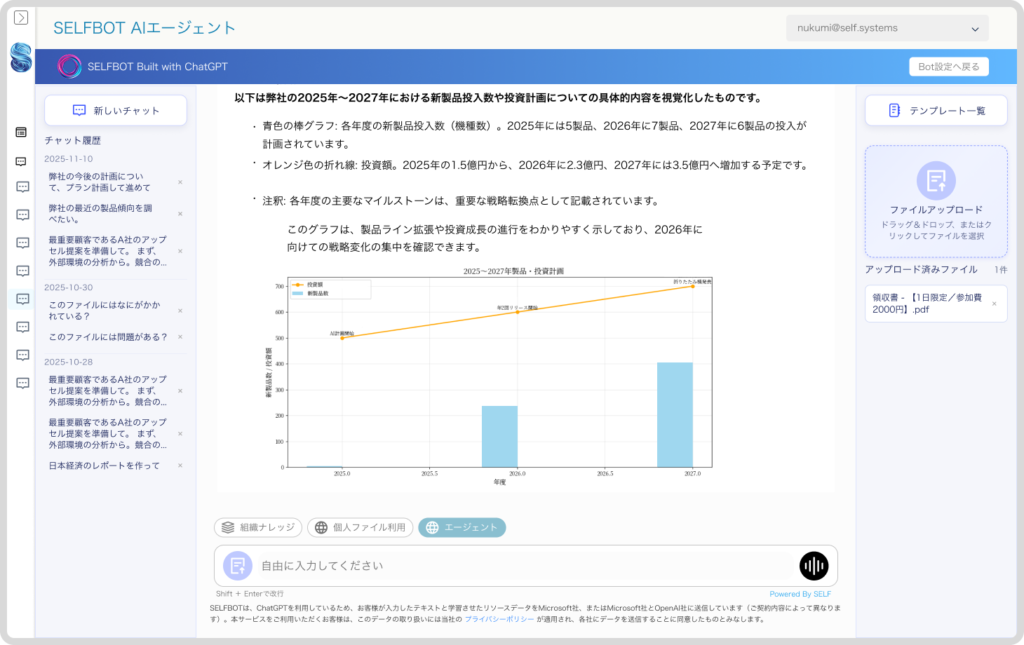Toggle the 組織ナレッジ mode
The height and width of the screenshot is (645, 1024).
[x=258, y=527]
